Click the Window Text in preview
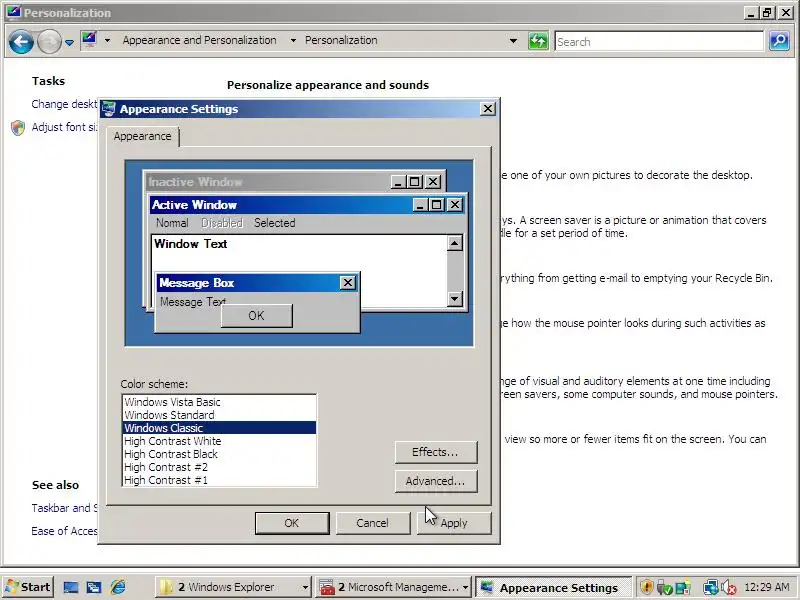Viewport: 800px width, 600px height. point(191,244)
